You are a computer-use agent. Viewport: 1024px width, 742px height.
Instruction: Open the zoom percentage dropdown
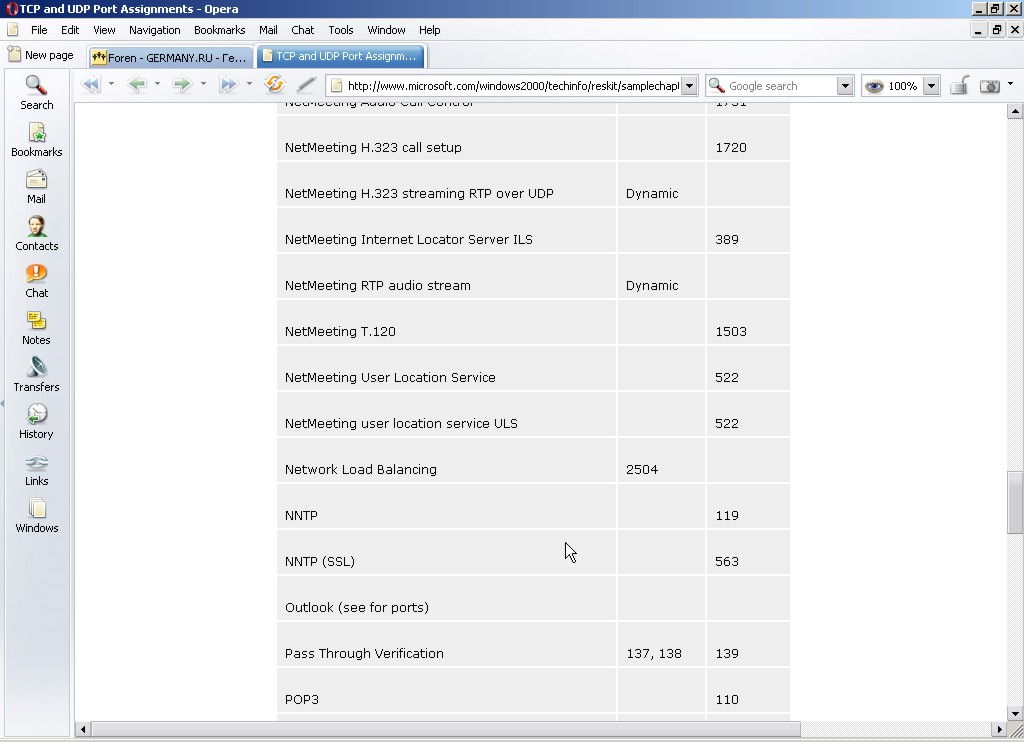tap(932, 86)
